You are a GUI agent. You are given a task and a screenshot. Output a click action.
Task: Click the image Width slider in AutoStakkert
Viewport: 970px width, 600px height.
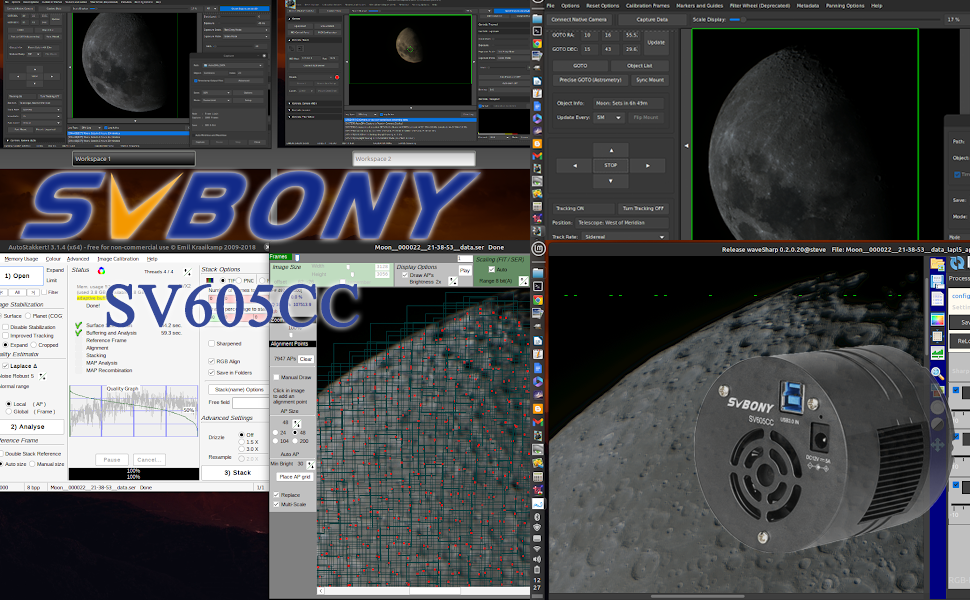click(x=350, y=267)
